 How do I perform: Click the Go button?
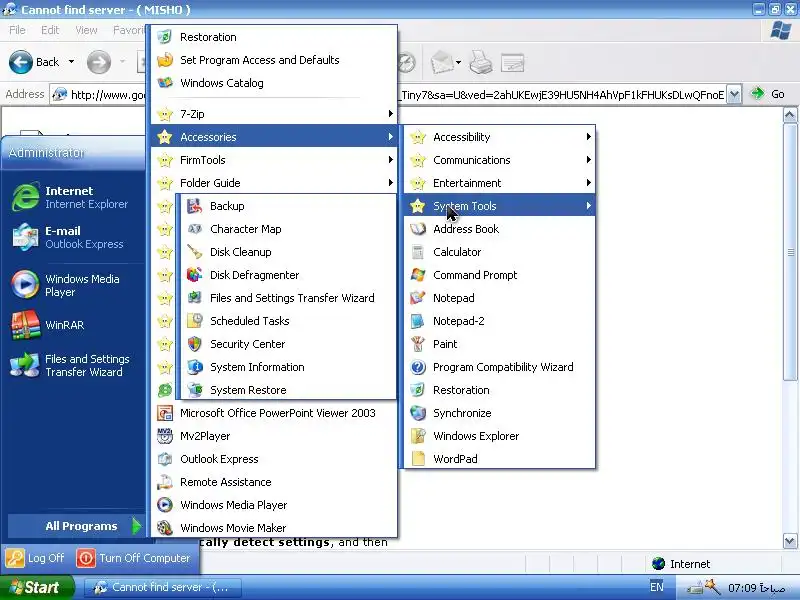pos(768,94)
